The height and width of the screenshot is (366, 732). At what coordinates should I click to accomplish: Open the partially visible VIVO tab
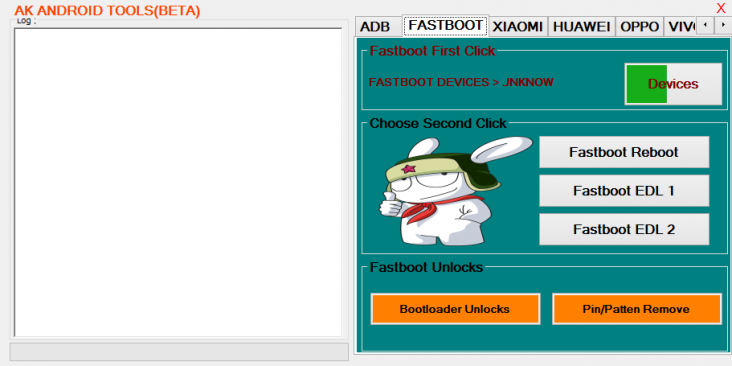680,27
